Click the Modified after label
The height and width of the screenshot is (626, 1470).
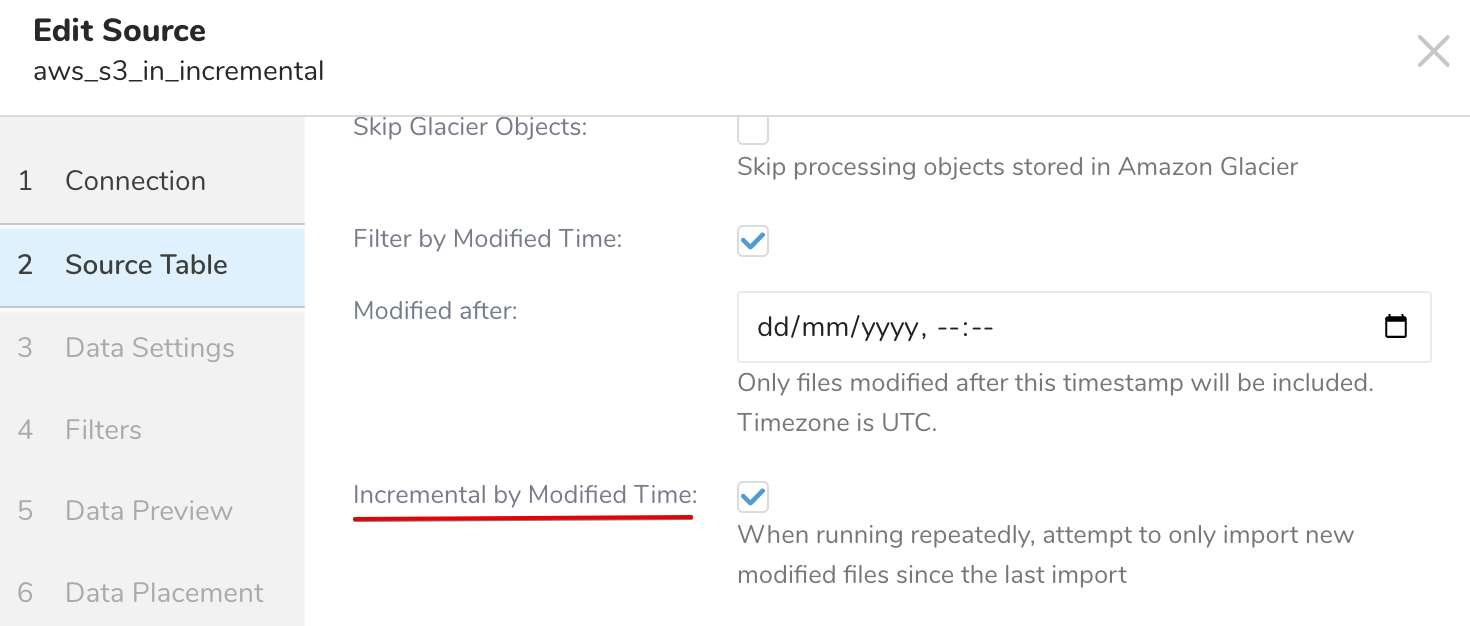(x=435, y=311)
